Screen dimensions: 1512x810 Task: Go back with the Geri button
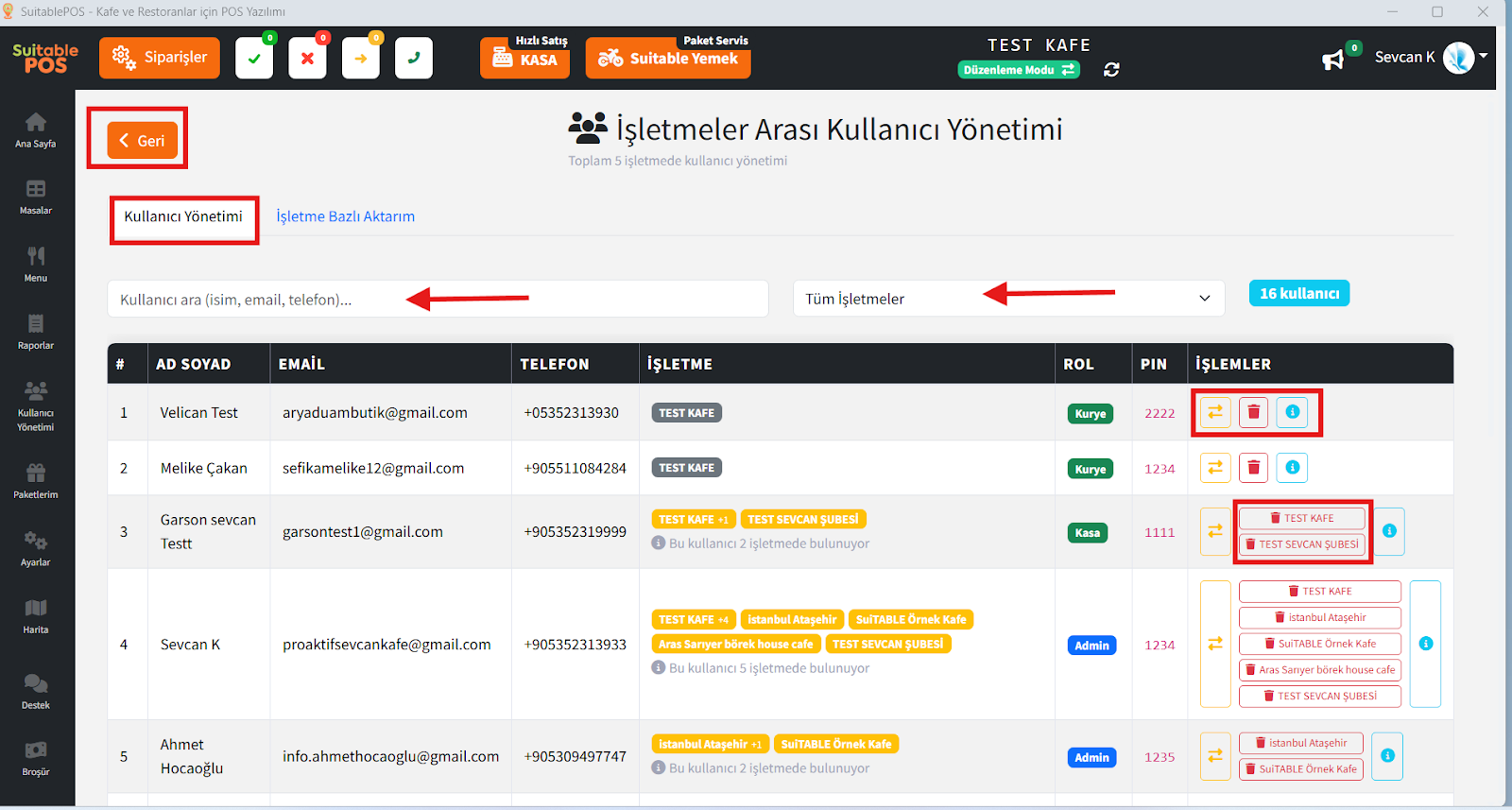pyautogui.click(x=142, y=141)
